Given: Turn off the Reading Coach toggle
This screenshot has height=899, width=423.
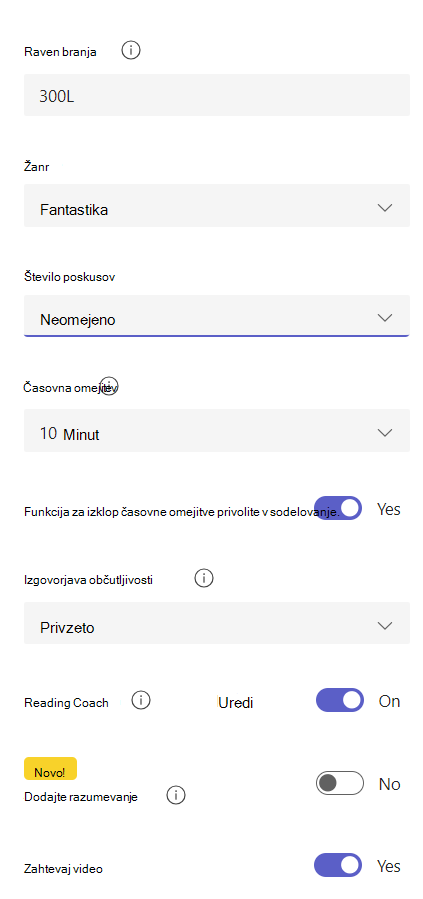Looking at the screenshot, I should [x=340, y=700].
